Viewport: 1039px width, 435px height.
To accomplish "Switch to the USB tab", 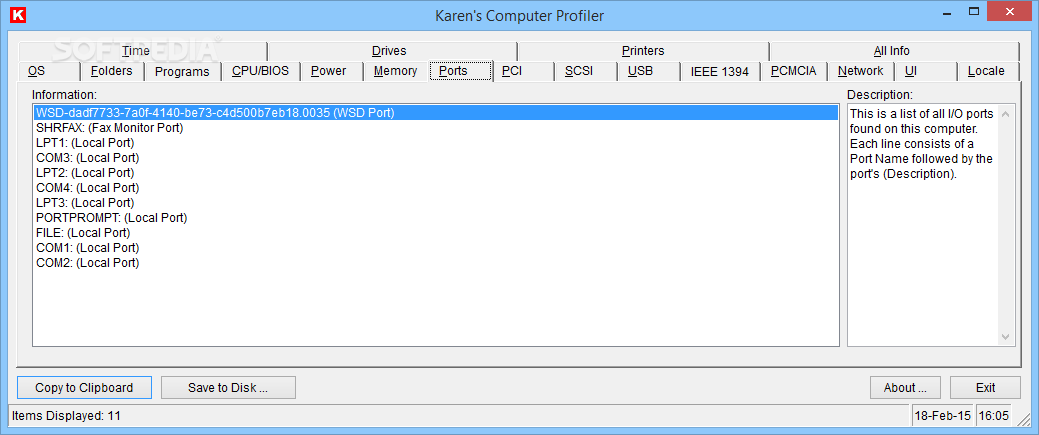I will point(648,71).
